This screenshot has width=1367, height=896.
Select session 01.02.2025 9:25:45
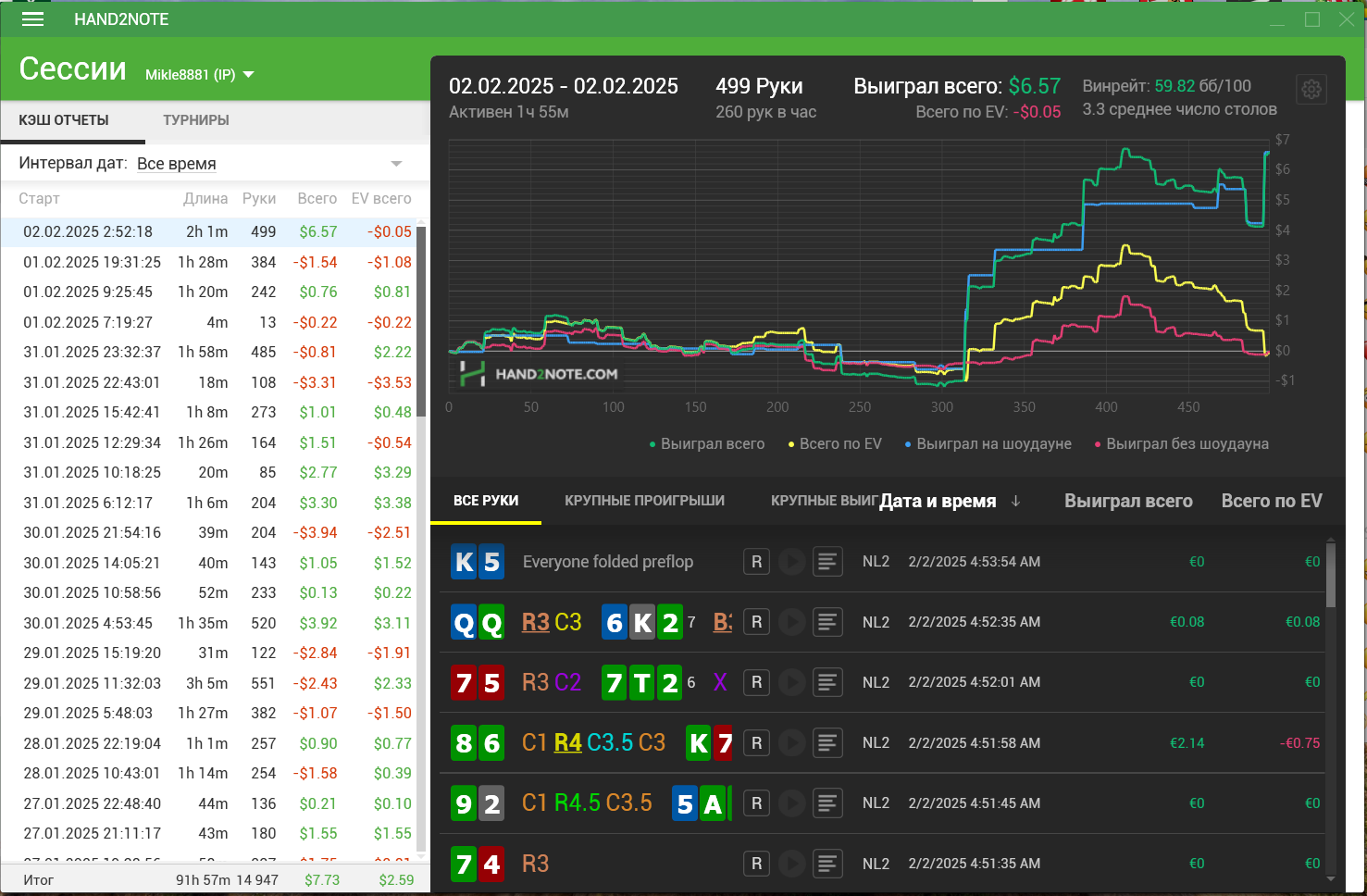[x=208, y=292]
